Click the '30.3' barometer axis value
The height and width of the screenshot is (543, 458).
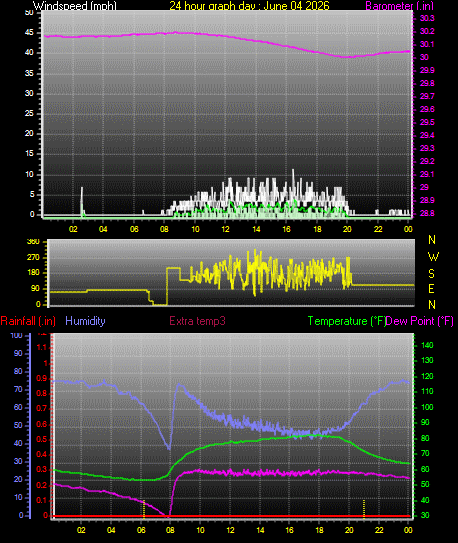click(x=427, y=18)
